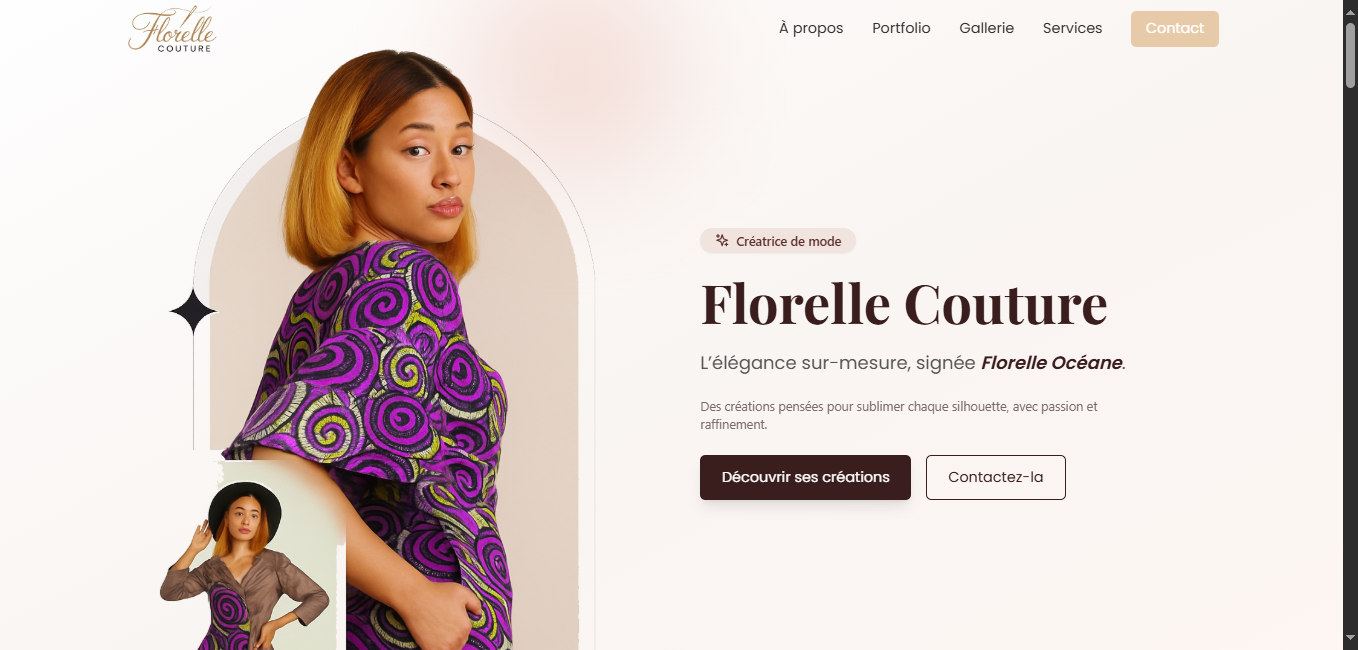Click the Florelle Océane italic name
The width and height of the screenshot is (1358, 650).
click(1051, 363)
